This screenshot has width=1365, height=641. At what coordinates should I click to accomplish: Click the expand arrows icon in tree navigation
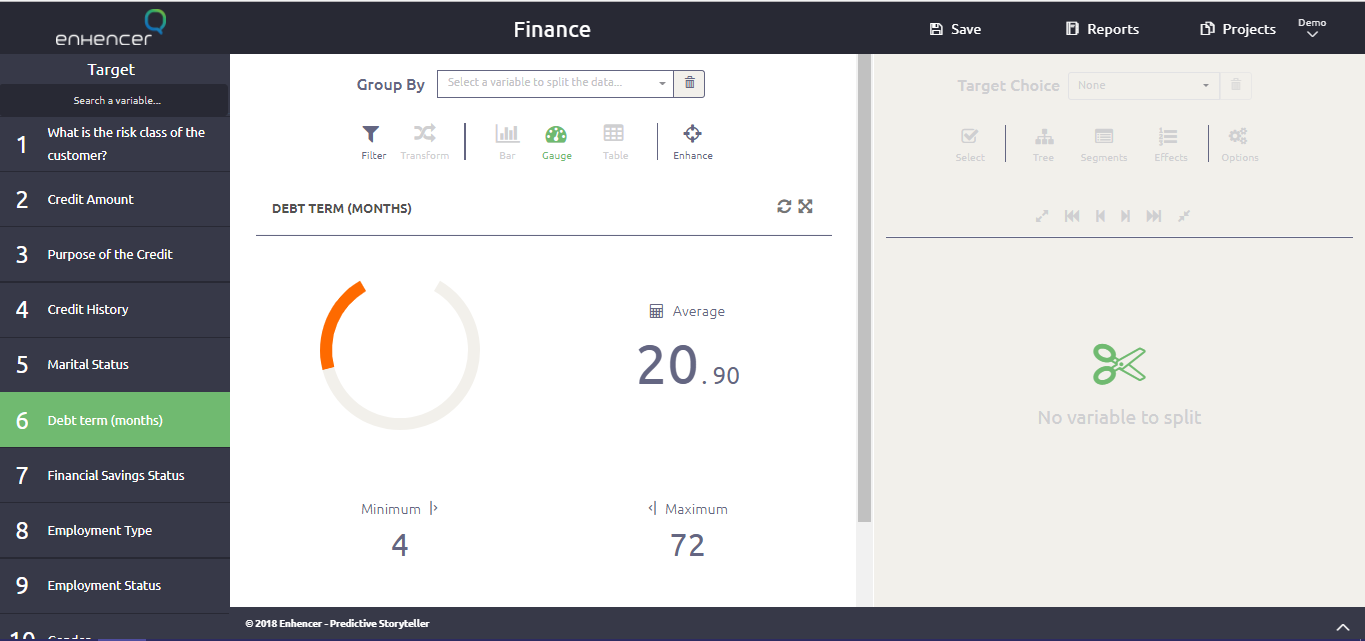pos(1042,216)
